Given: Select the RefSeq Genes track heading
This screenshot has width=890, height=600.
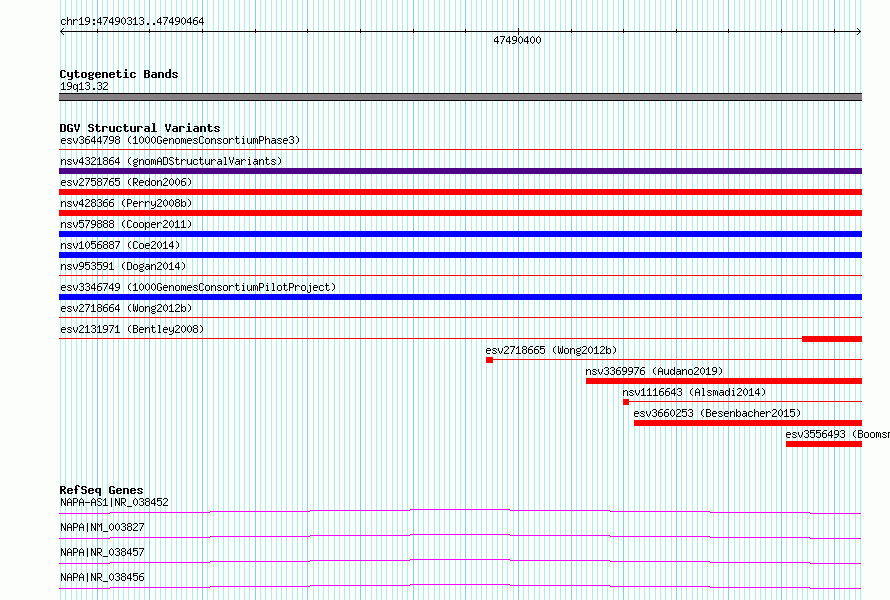Looking at the screenshot, I should point(101,490).
